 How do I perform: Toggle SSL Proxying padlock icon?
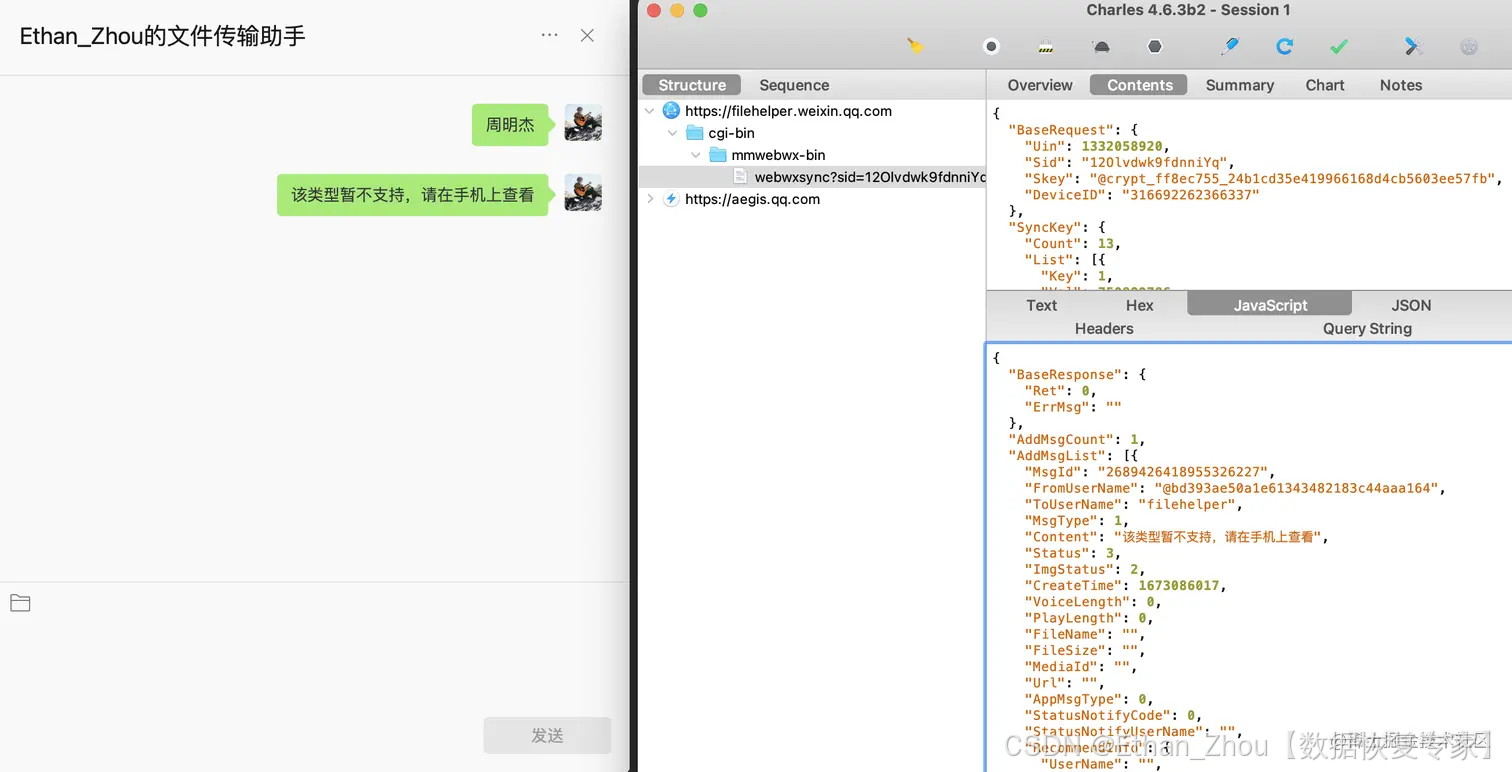1046,46
